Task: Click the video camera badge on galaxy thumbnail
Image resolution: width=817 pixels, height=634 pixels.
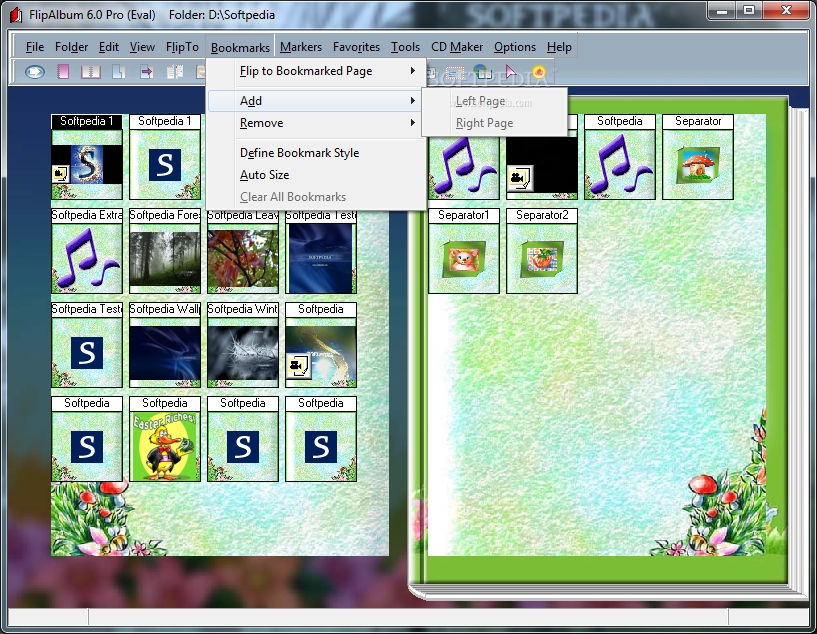Action: click(298, 366)
